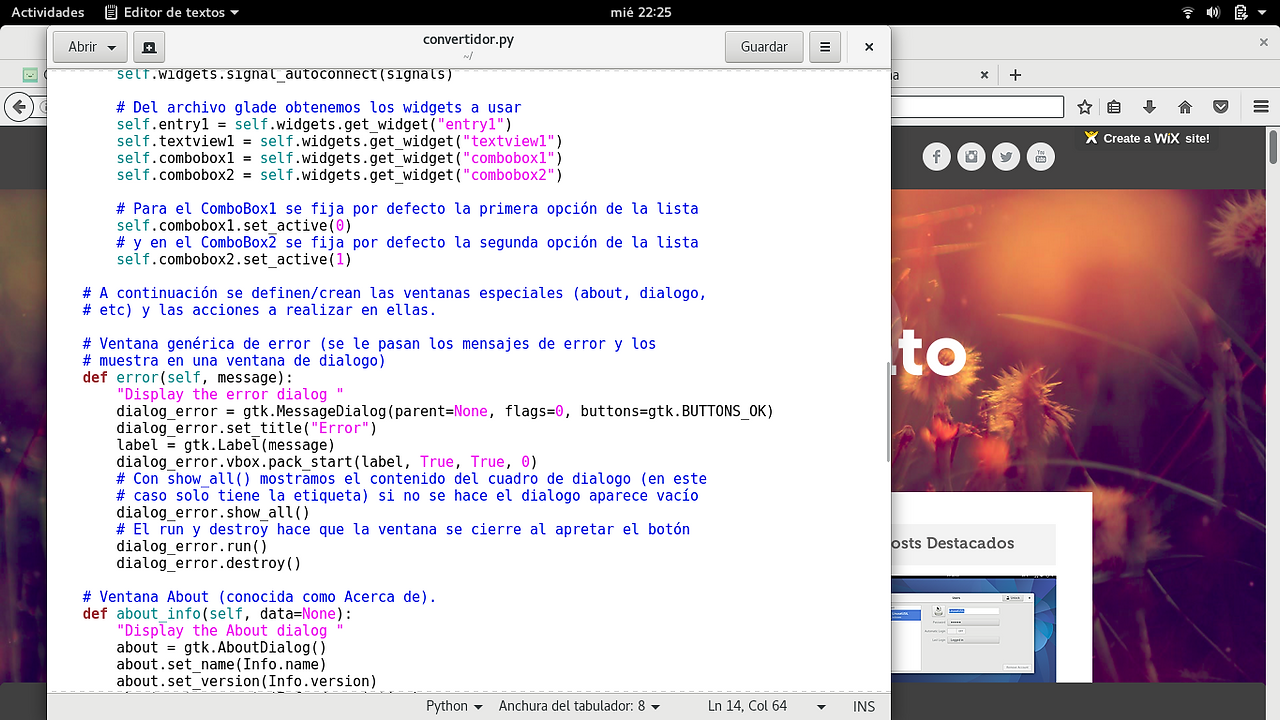The height and width of the screenshot is (720, 1280).
Task: Click the browser search field
Action: 977,107
